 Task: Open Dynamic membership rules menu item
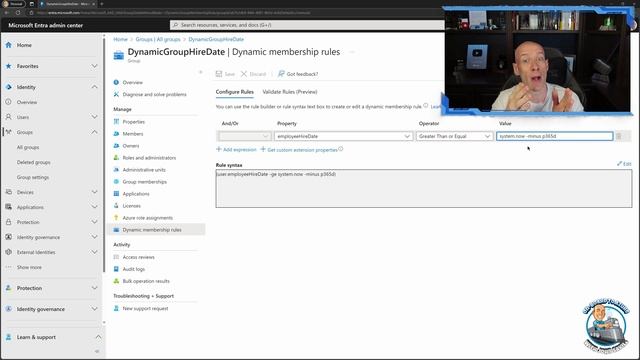[156, 230]
